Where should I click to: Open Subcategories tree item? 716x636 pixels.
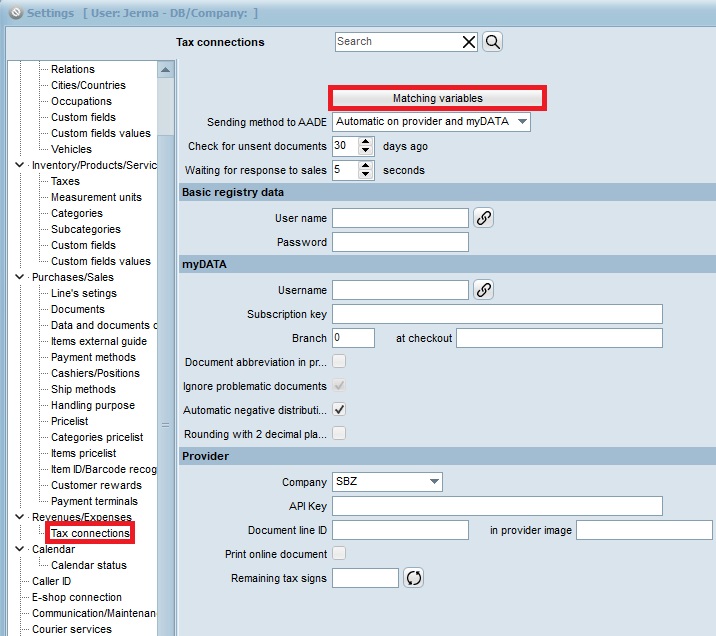pos(86,229)
